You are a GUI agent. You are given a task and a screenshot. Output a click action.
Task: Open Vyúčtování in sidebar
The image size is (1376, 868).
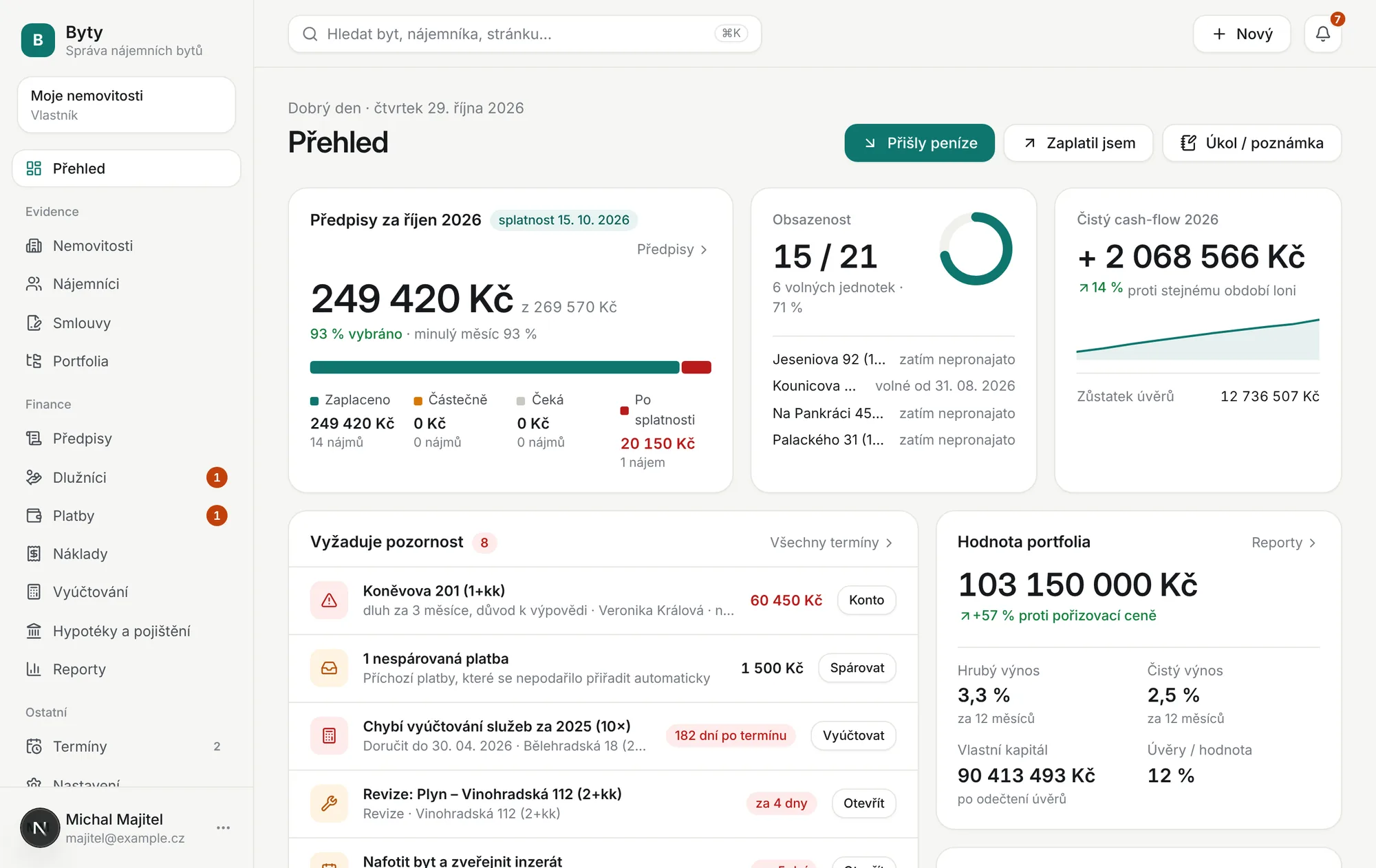click(x=126, y=592)
